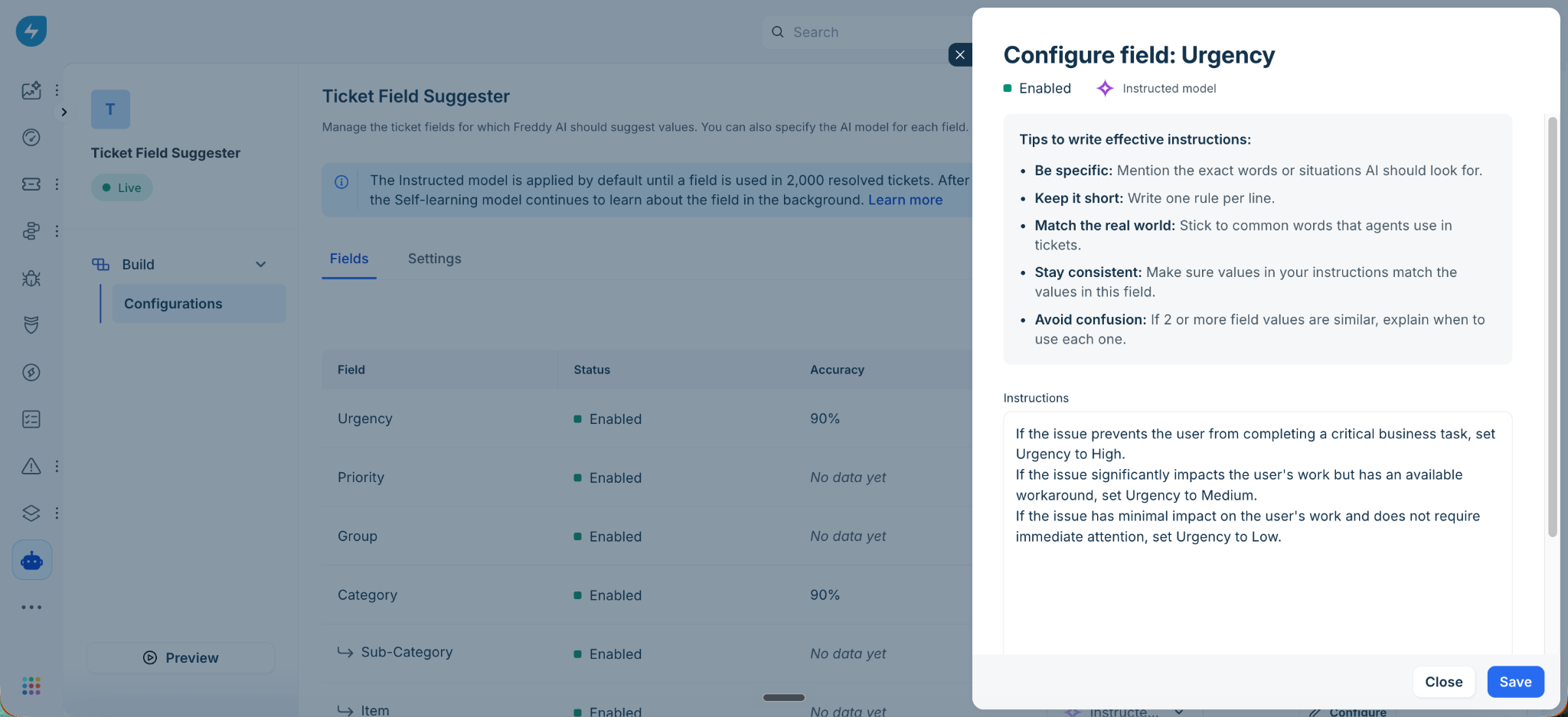
Task: Click the Save button
Action: point(1515,682)
